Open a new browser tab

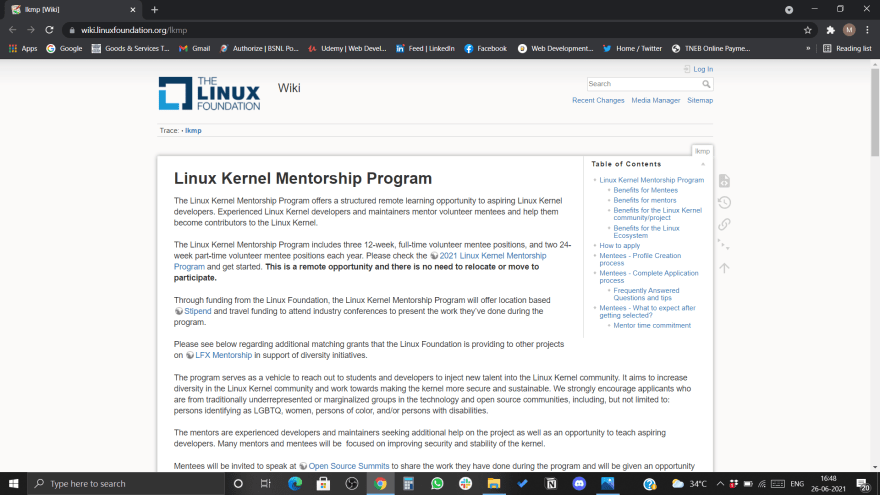coord(154,10)
